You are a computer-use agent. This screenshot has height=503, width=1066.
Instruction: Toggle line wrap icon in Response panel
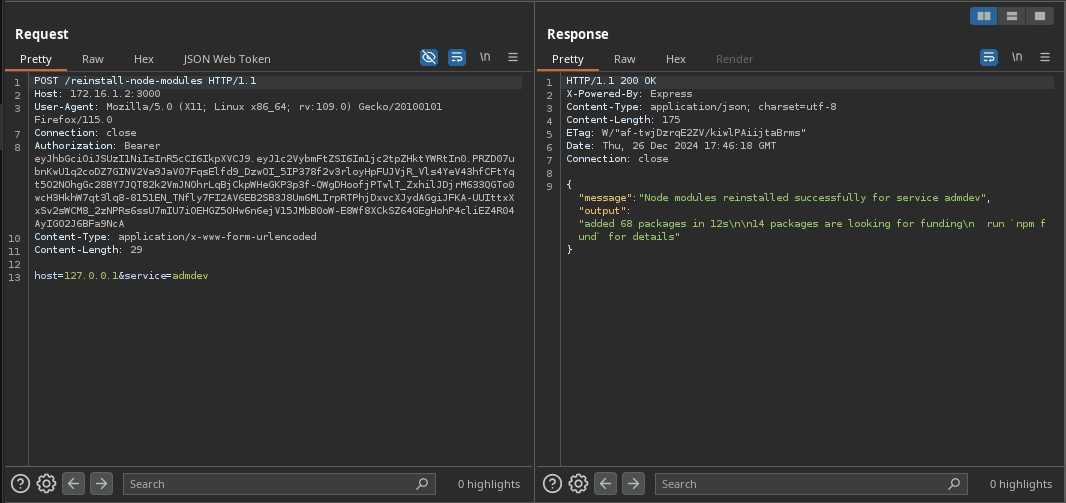(x=989, y=58)
